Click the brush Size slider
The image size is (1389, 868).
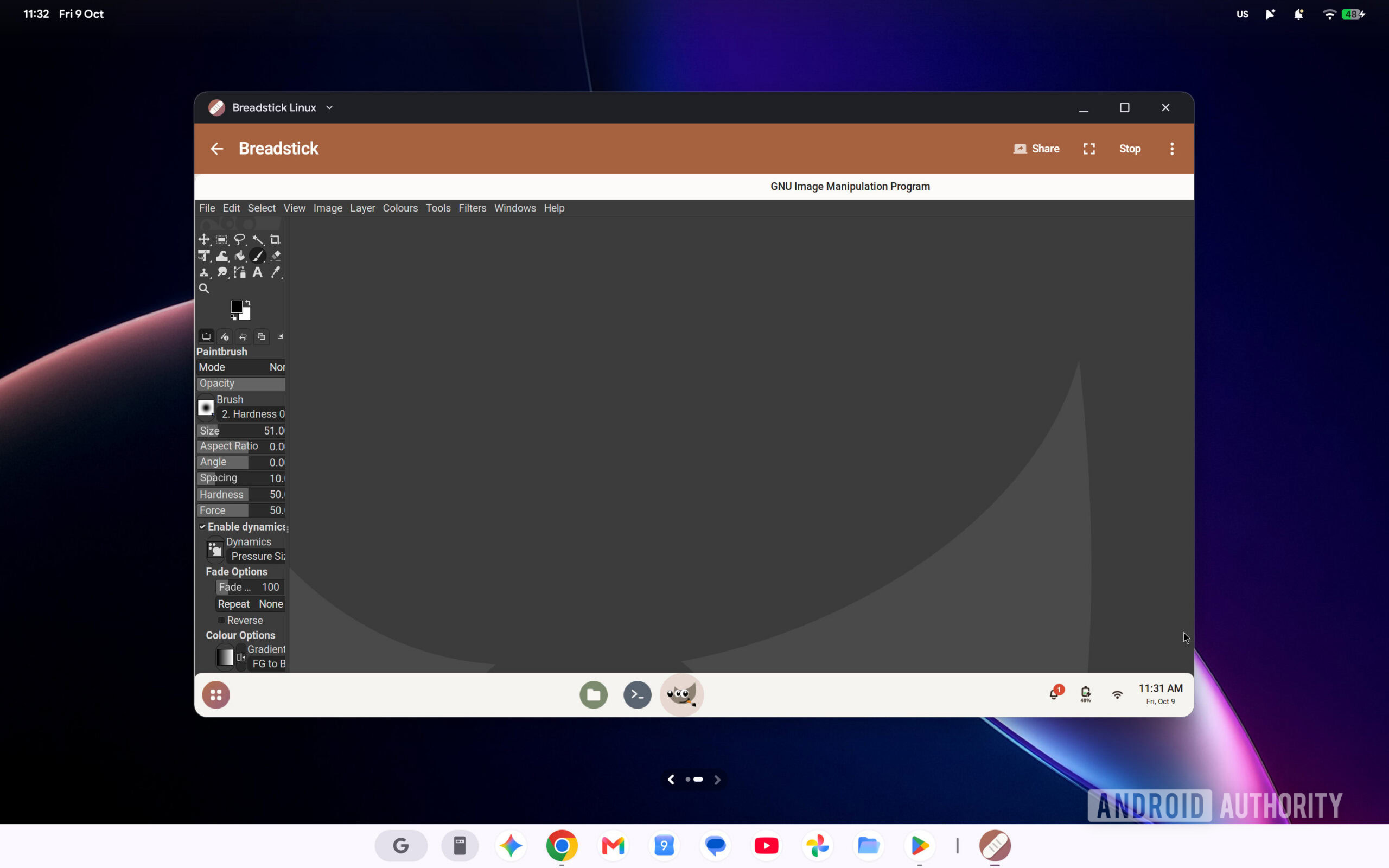click(x=241, y=431)
